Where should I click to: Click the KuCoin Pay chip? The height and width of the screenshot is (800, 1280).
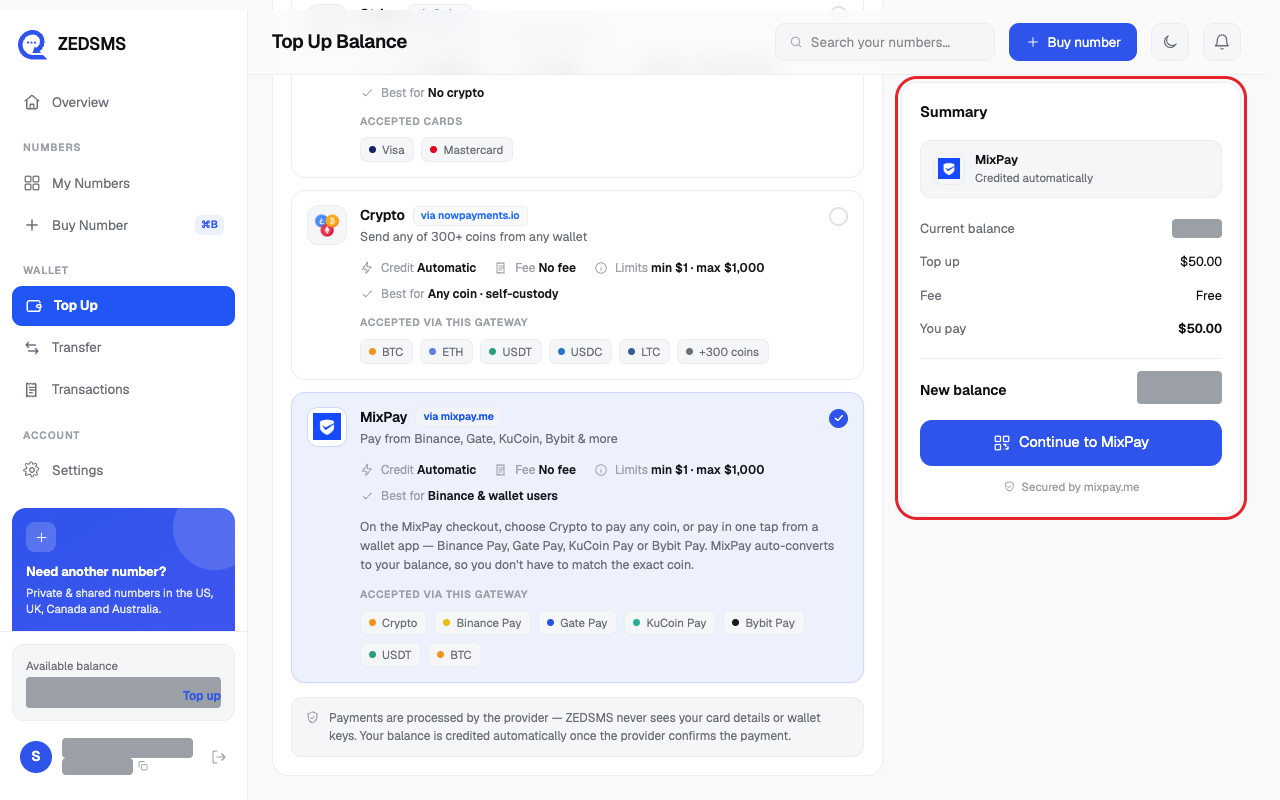[671, 623]
